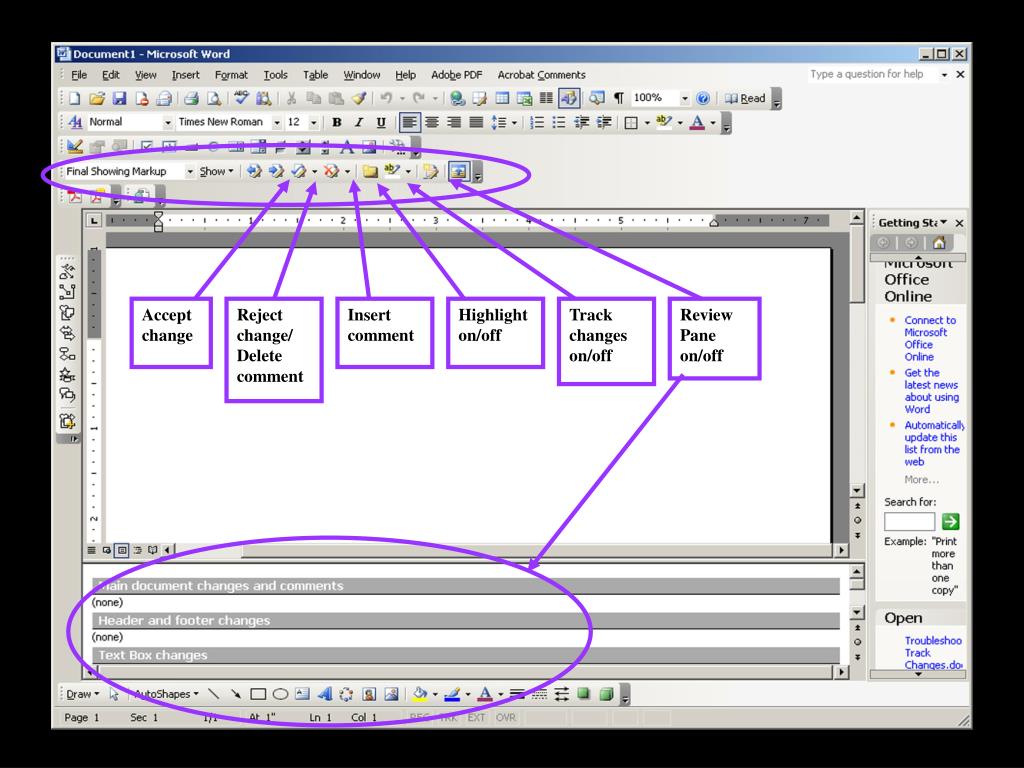Toggle Justify paragraph alignment
The width and height of the screenshot is (1024, 768).
click(x=476, y=122)
